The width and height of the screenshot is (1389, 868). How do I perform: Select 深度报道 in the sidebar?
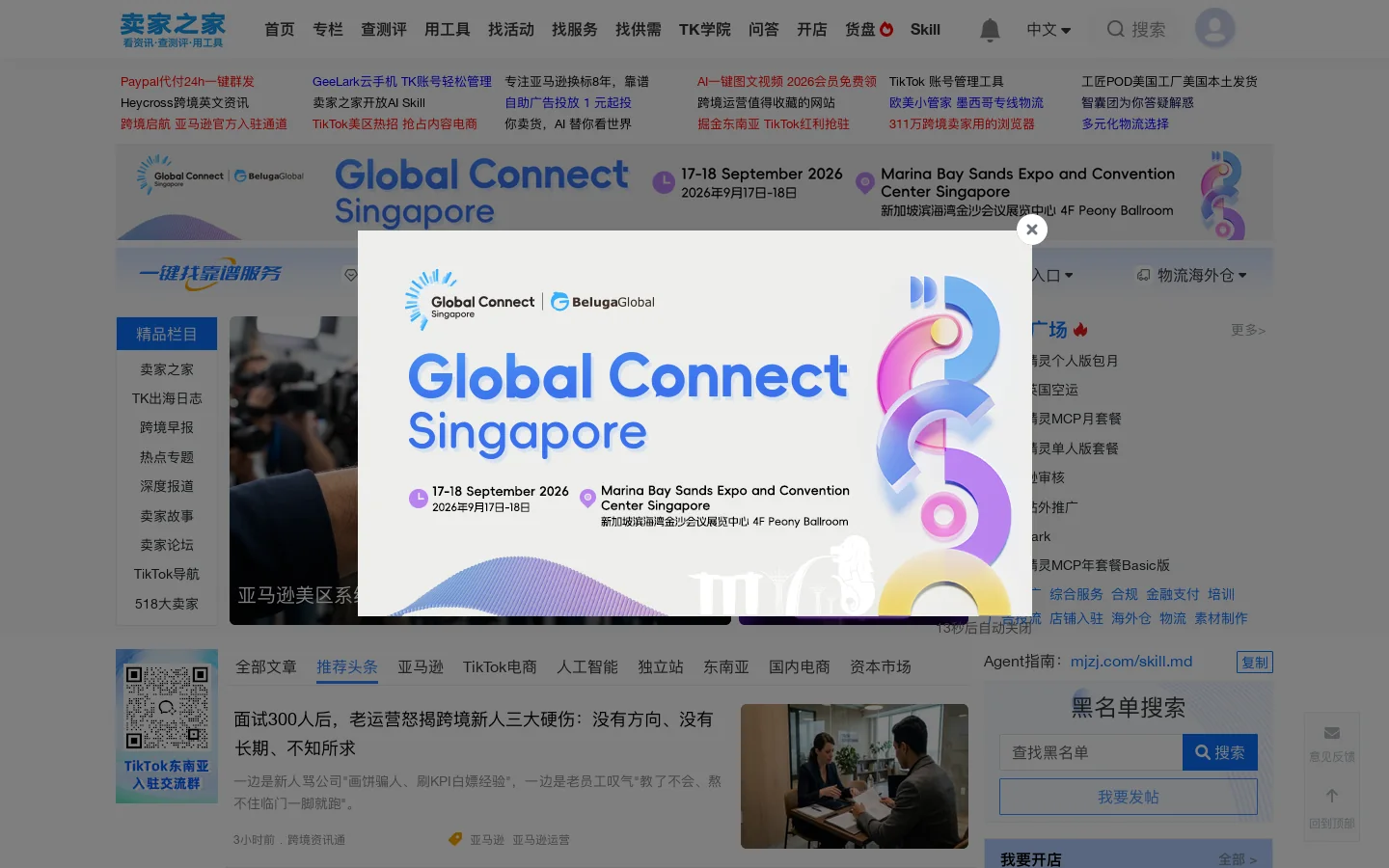167,486
